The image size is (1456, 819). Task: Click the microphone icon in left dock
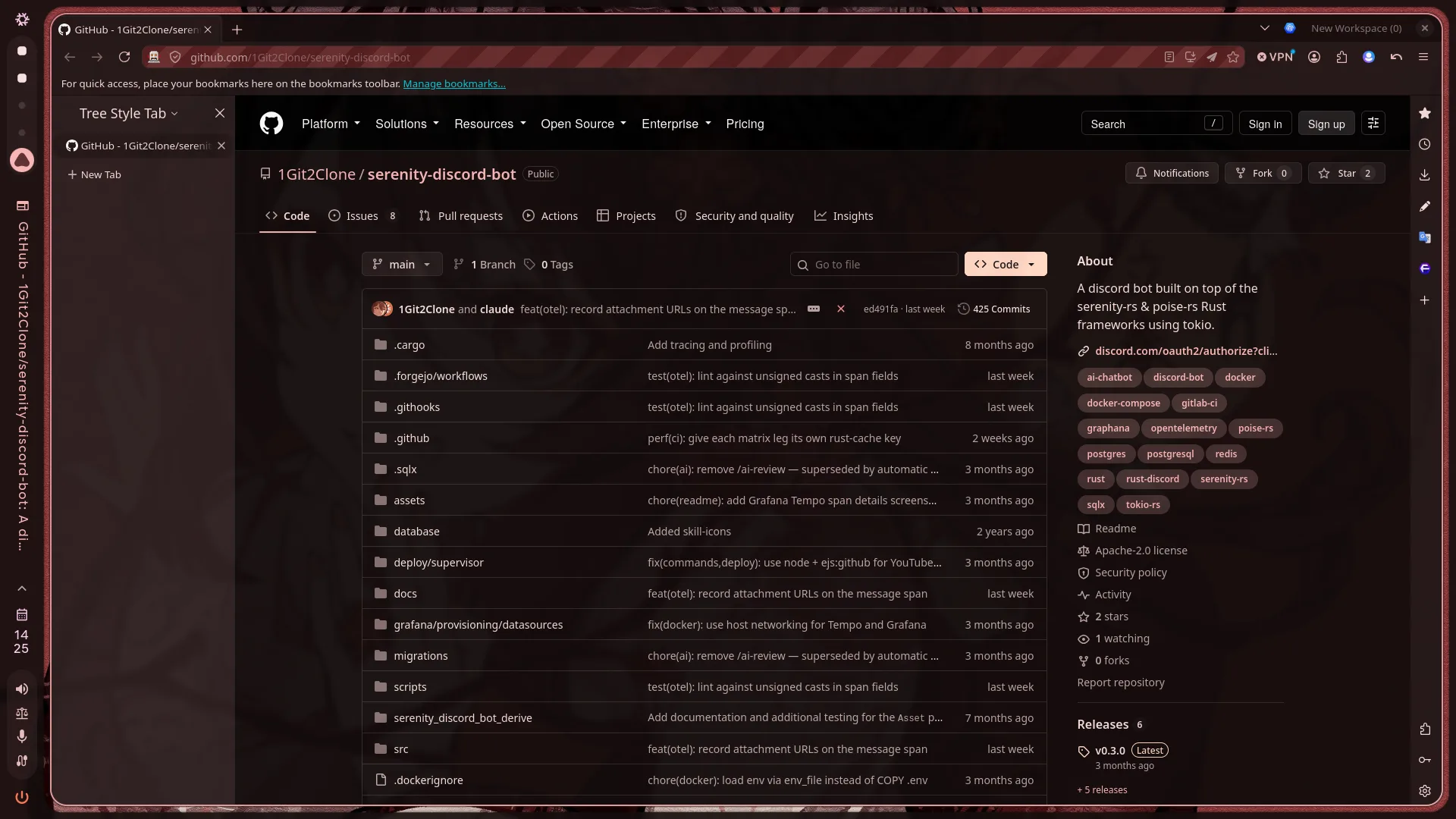22,736
